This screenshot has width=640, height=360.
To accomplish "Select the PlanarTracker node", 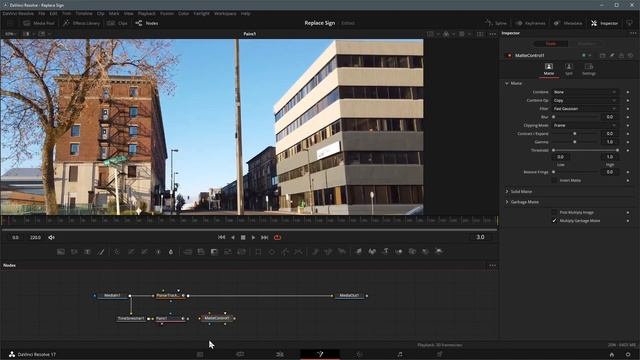I will point(169,296).
